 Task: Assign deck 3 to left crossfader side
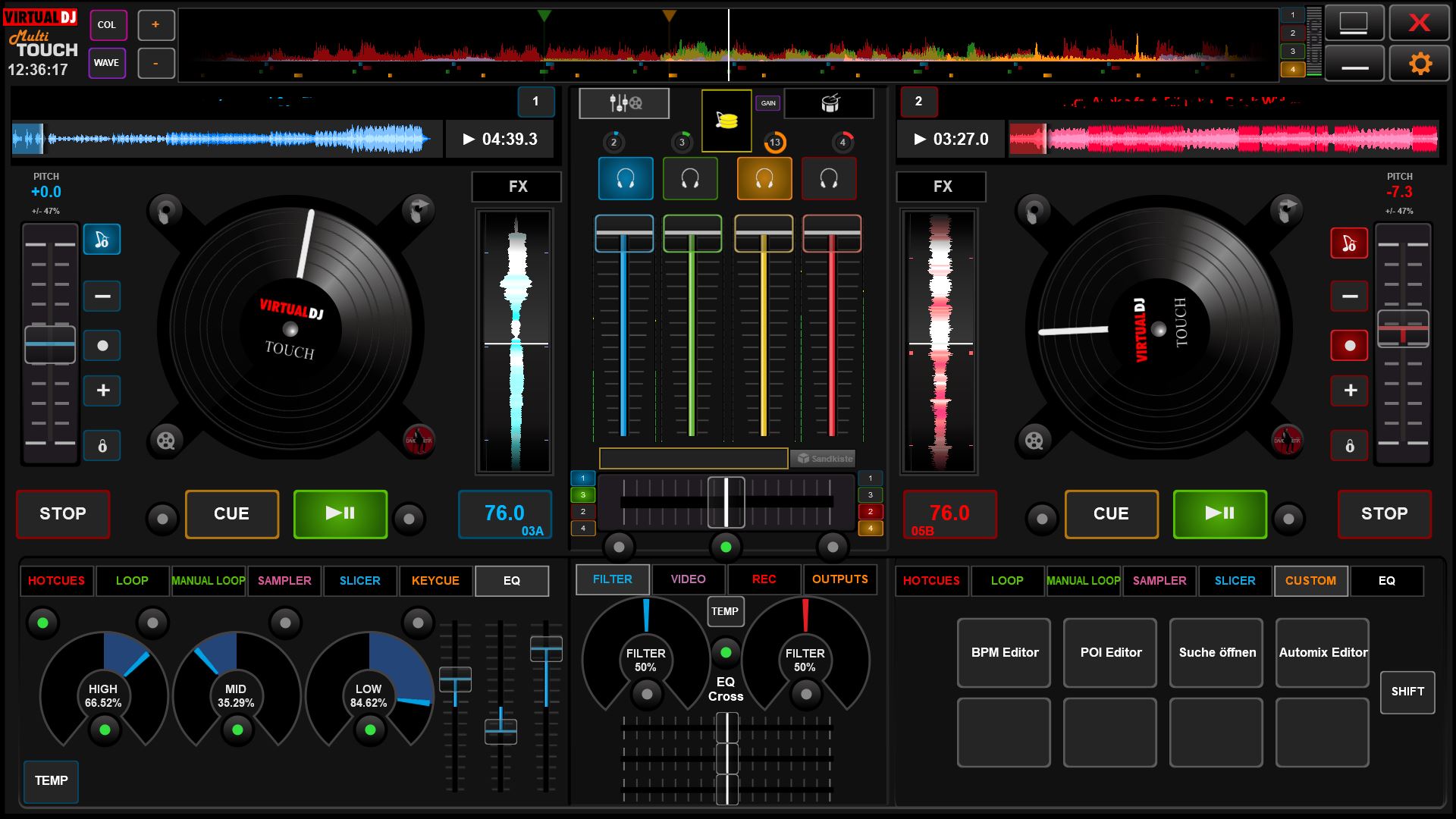(x=582, y=495)
